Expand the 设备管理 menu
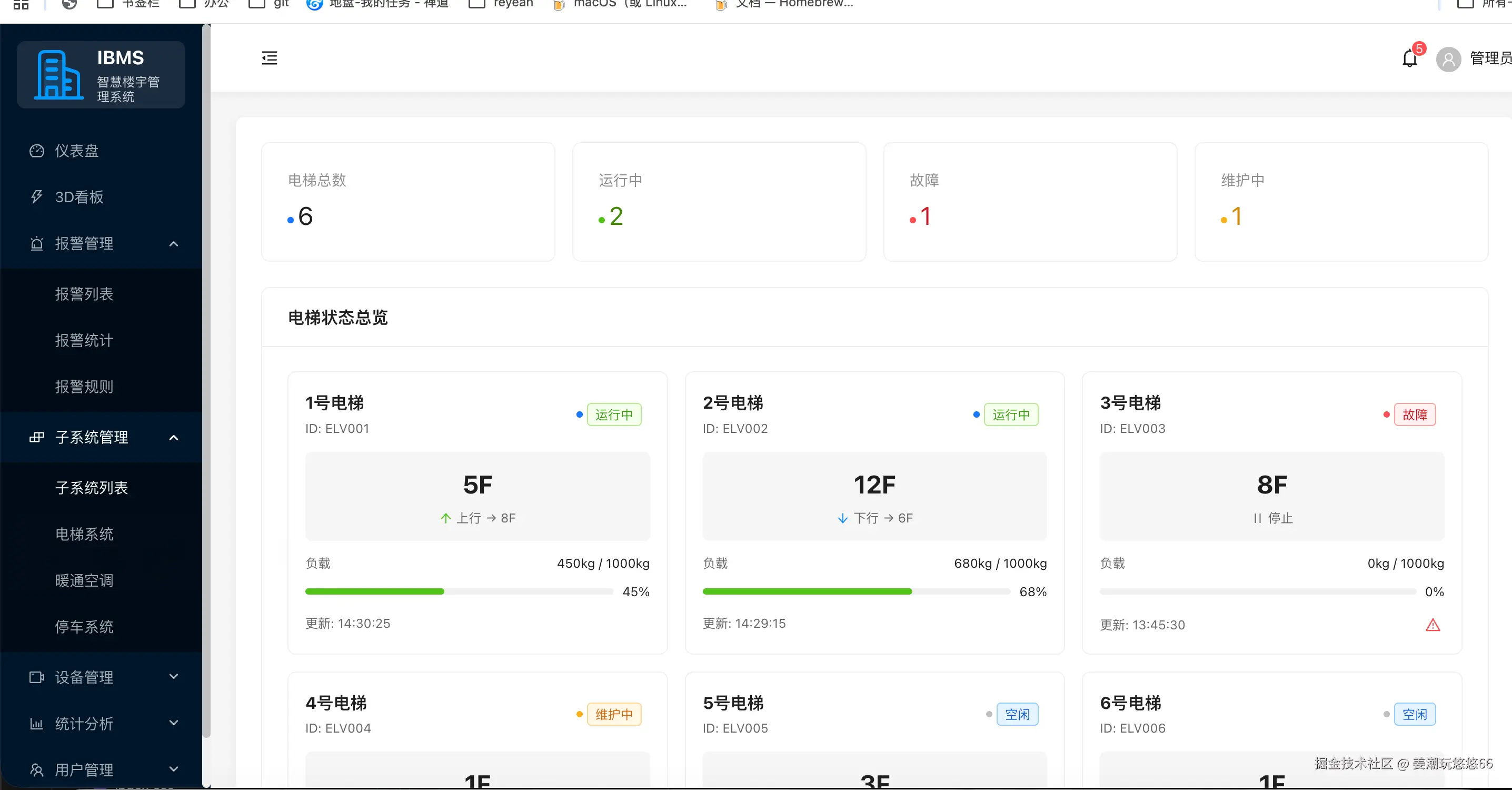Image resolution: width=1512 pixels, height=790 pixels. tap(174, 677)
